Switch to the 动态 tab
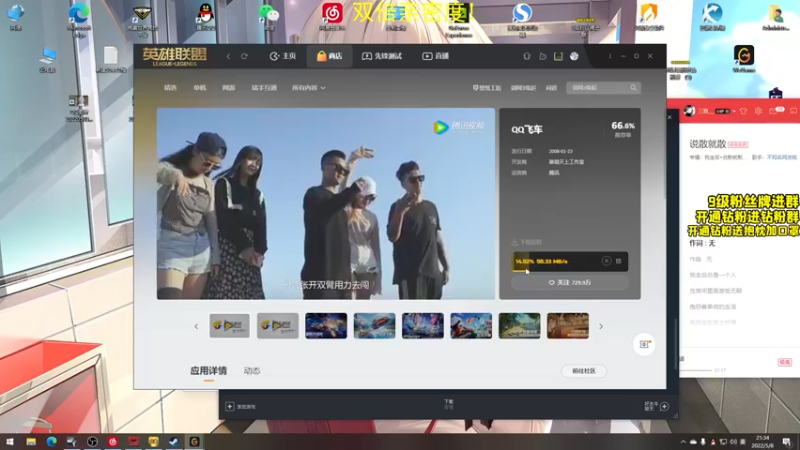Viewport: 800px width, 450px height. (252, 371)
